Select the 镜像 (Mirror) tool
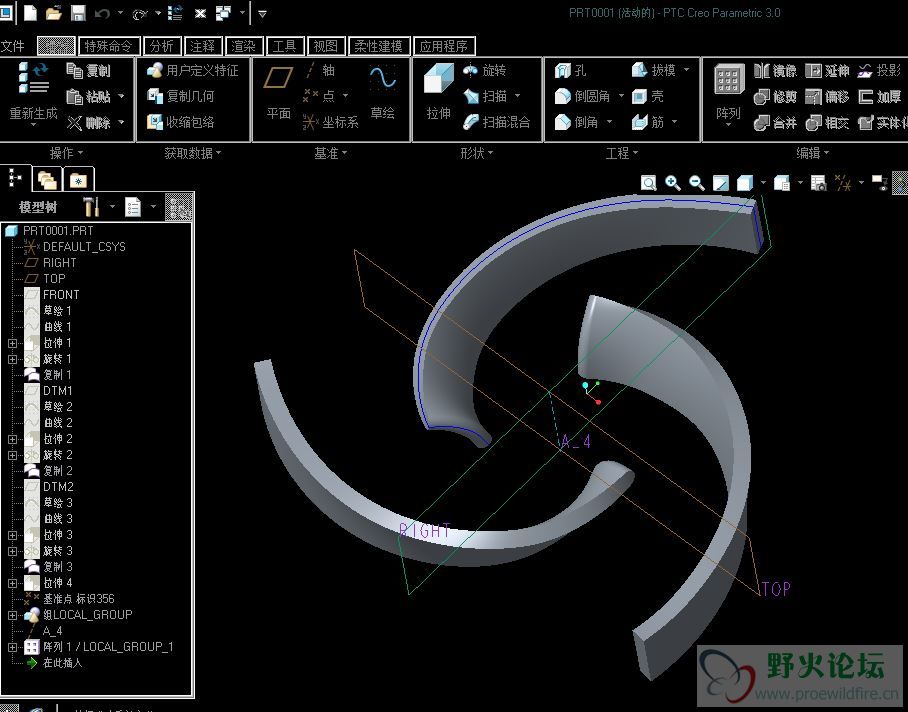The image size is (908, 712). pyautogui.click(x=775, y=71)
